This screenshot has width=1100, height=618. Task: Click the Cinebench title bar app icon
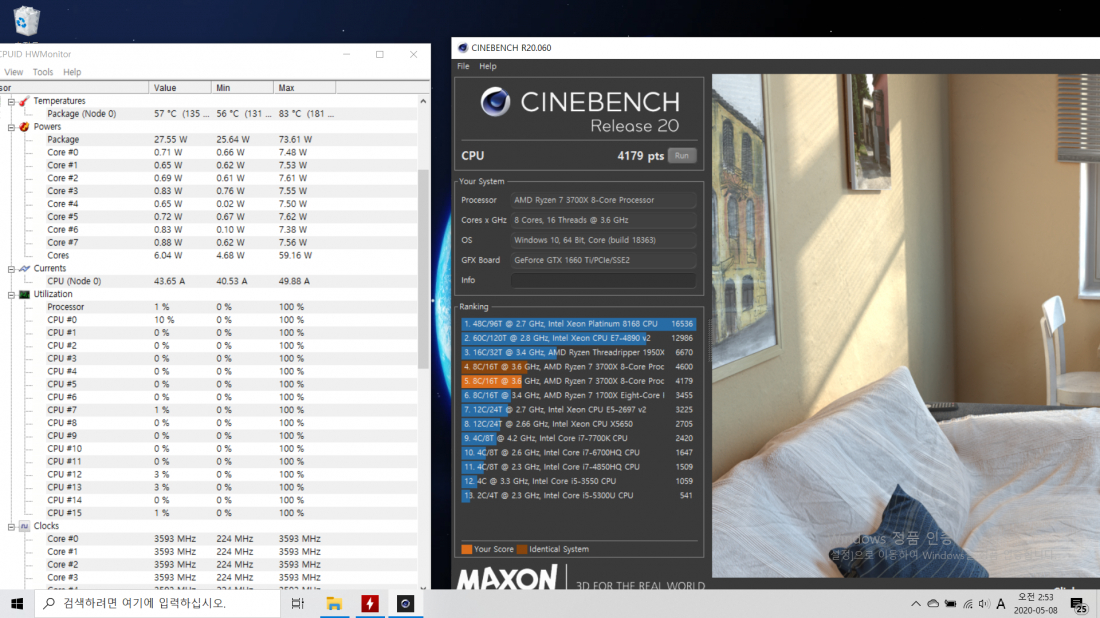[x=462, y=48]
